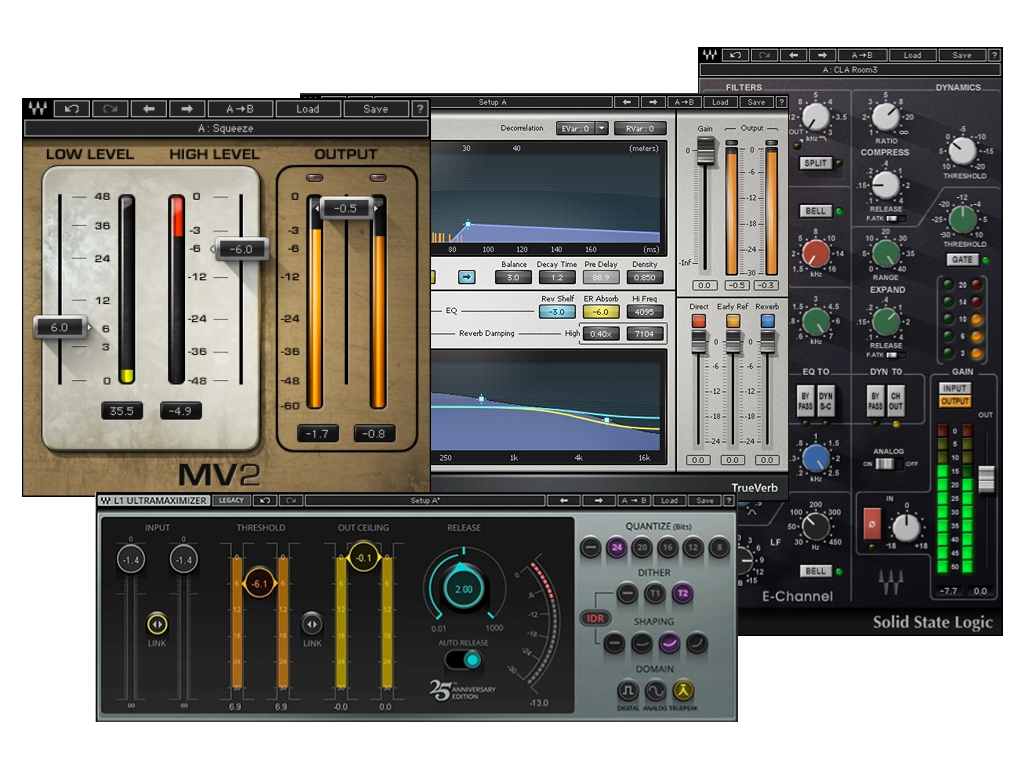Toggle the Compress F.ATK switch in E-Channel
Viewport: 1024px width, 768px height.
(x=896, y=218)
